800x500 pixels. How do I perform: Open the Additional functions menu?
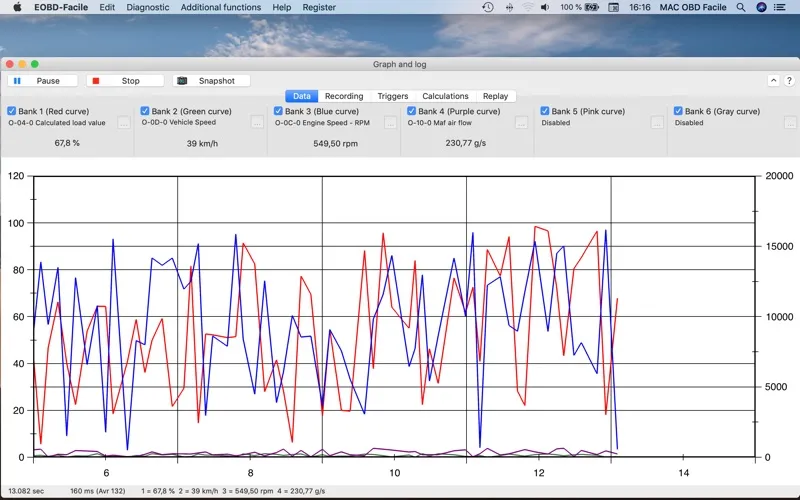click(220, 7)
